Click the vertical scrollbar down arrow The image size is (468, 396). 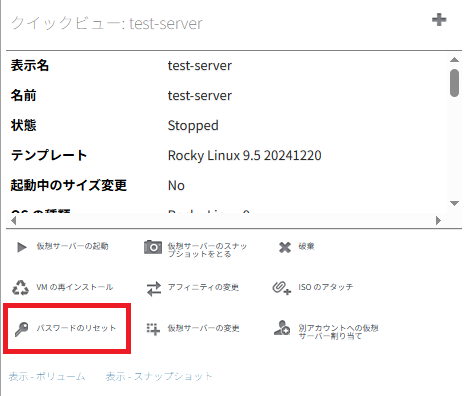[454, 203]
